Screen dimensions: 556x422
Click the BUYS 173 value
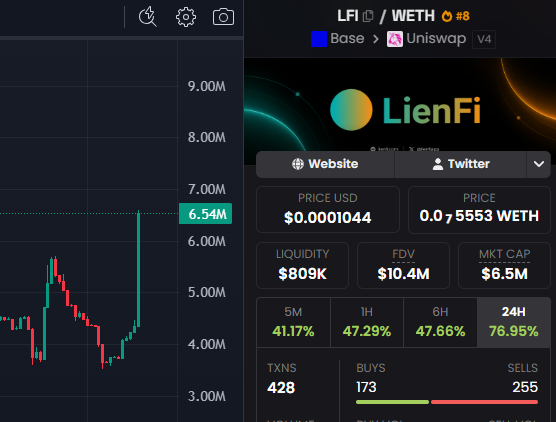[366, 387]
